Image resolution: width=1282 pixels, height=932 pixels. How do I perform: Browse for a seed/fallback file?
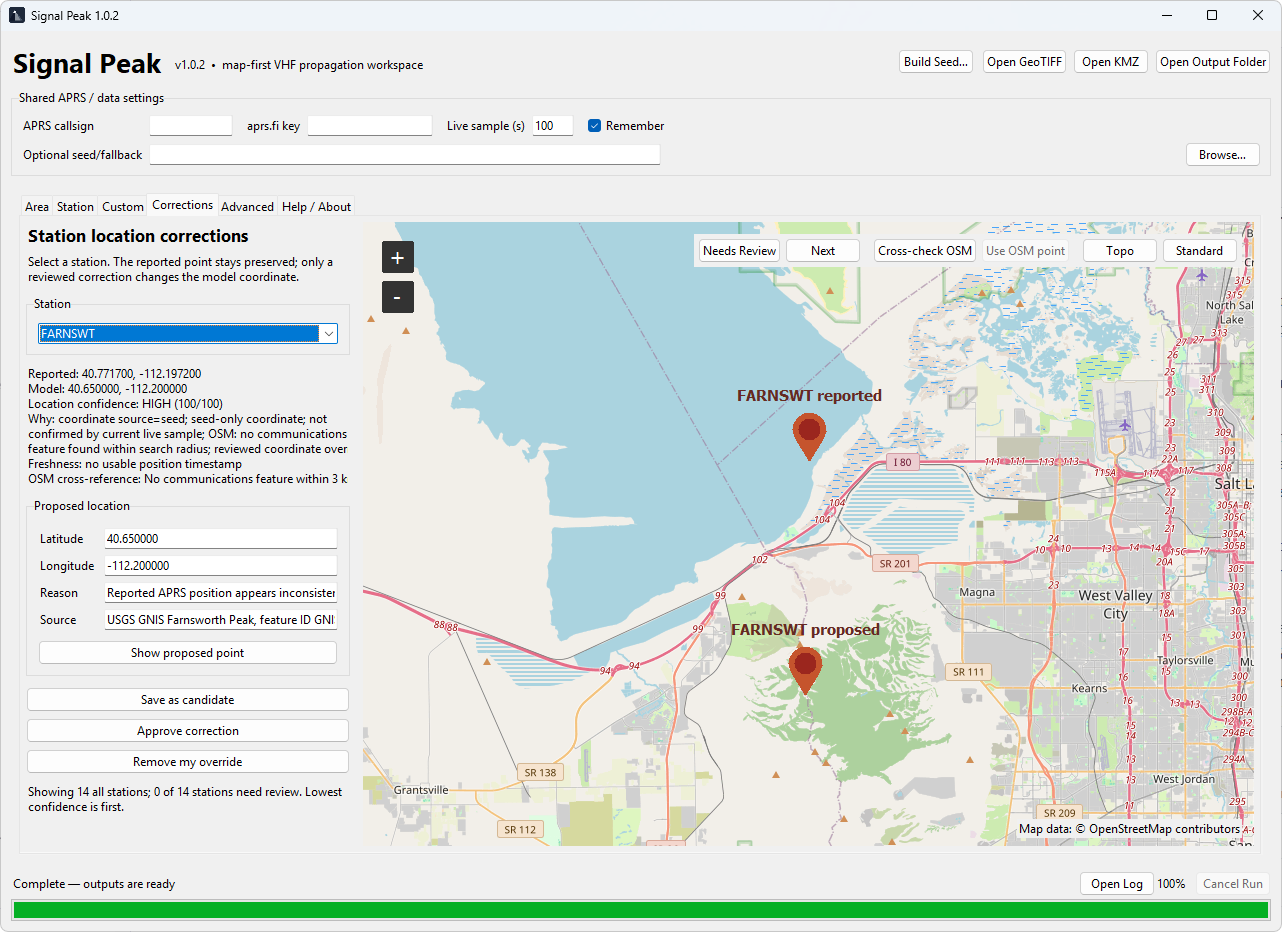point(1222,155)
